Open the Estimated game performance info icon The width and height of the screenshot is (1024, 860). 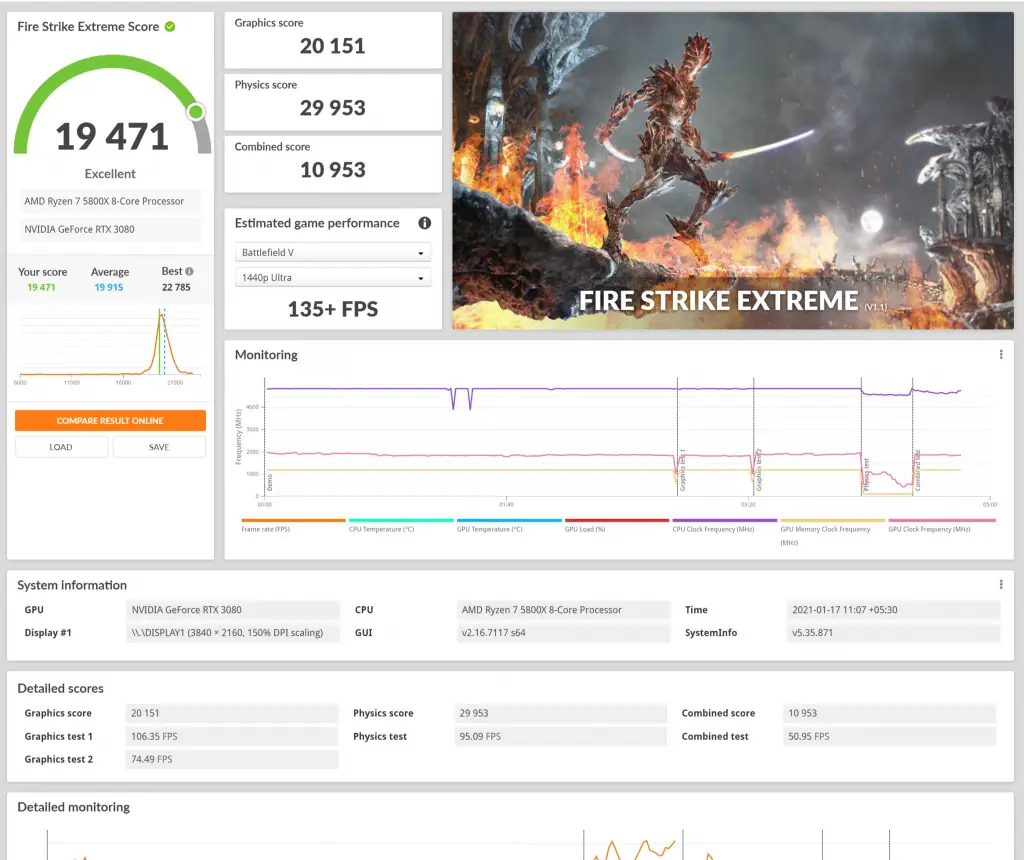[x=424, y=223]
